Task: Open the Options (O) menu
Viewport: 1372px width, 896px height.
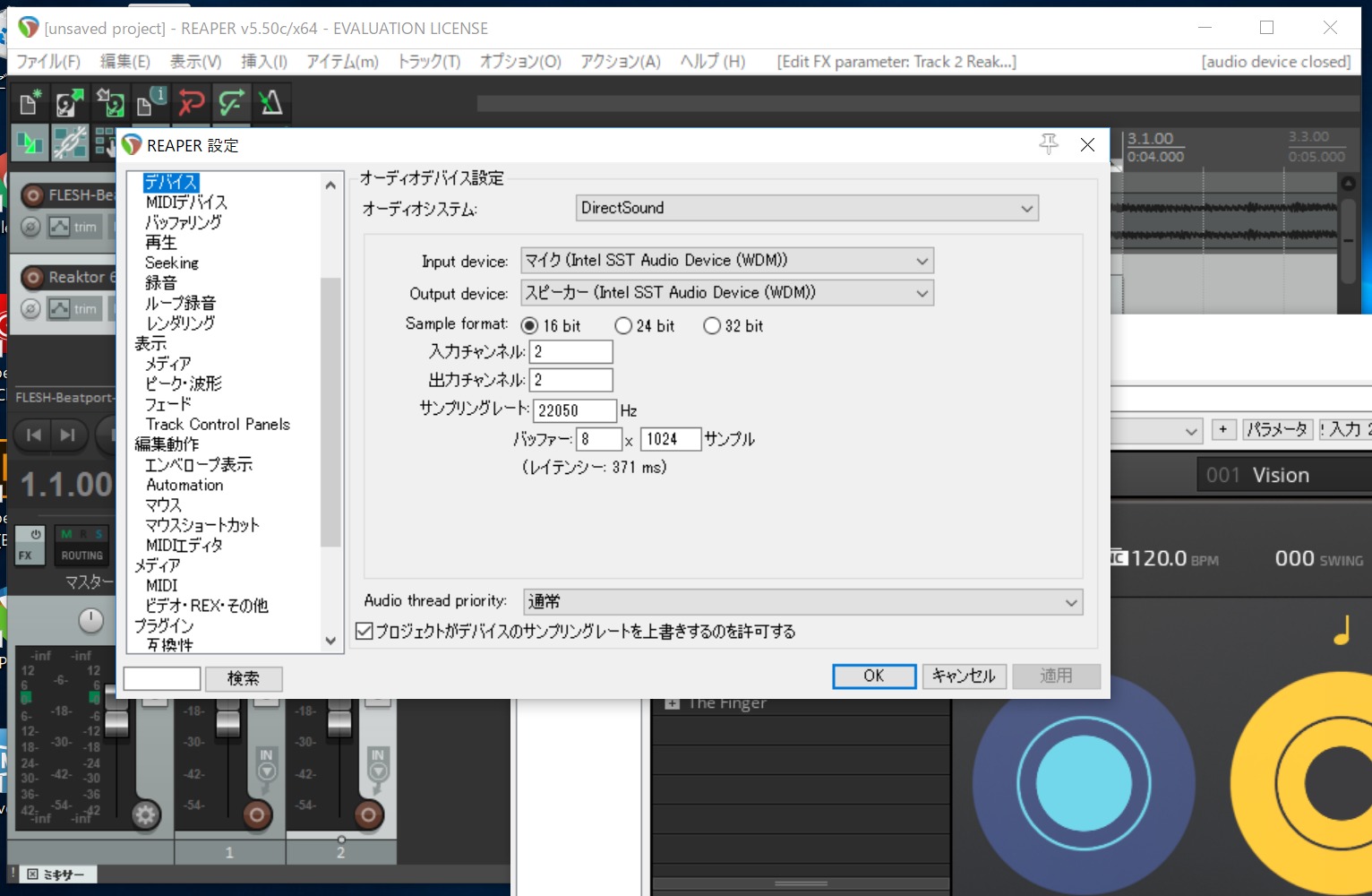Action: [520, 61]
